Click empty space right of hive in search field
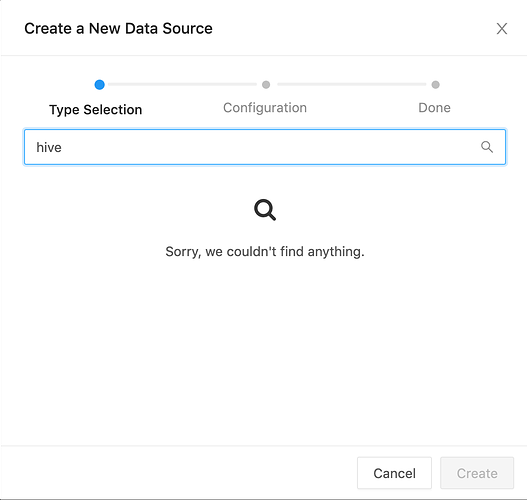The height and width of the screenshot is (500, 527). point(269,147)
